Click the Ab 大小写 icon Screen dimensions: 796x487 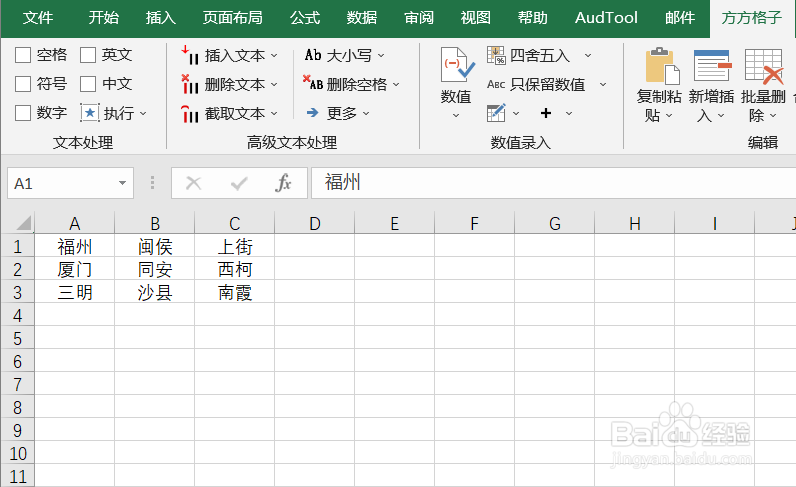(x=313, y=55)
